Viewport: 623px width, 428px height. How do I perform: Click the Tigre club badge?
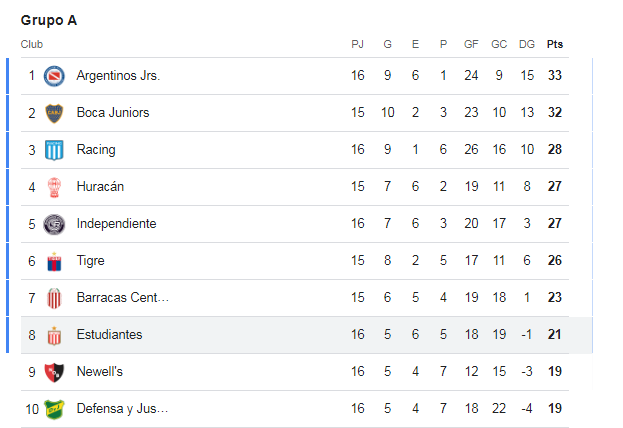click(x=54, y=261)
